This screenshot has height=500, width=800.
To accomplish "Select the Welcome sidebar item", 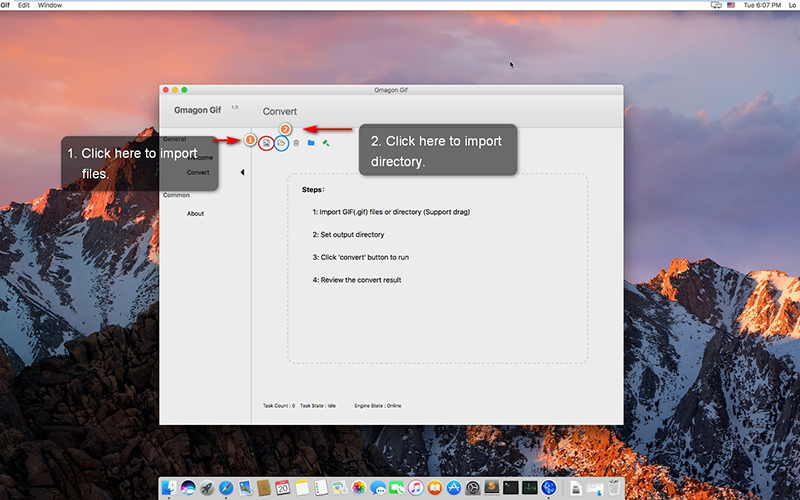I will 200,158.
